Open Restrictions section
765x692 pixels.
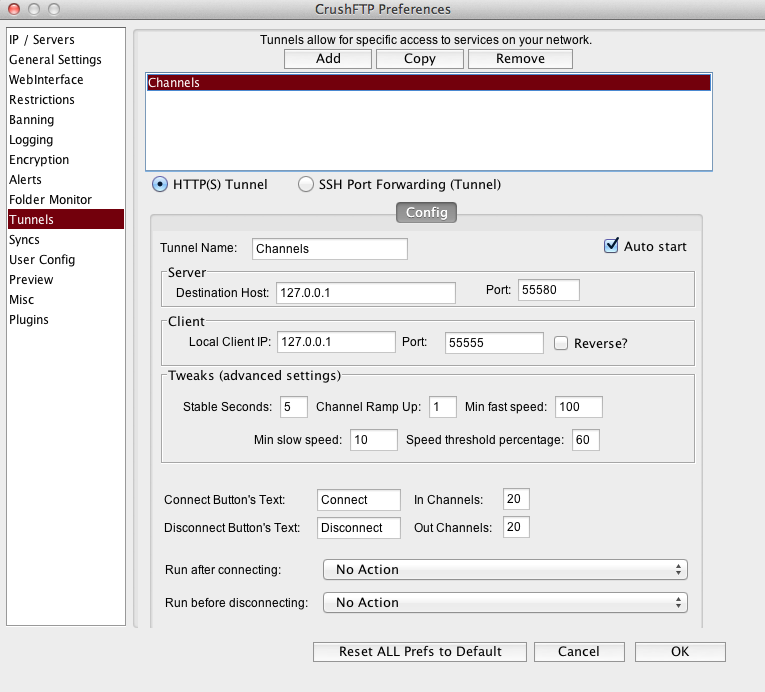coord(65,100)
